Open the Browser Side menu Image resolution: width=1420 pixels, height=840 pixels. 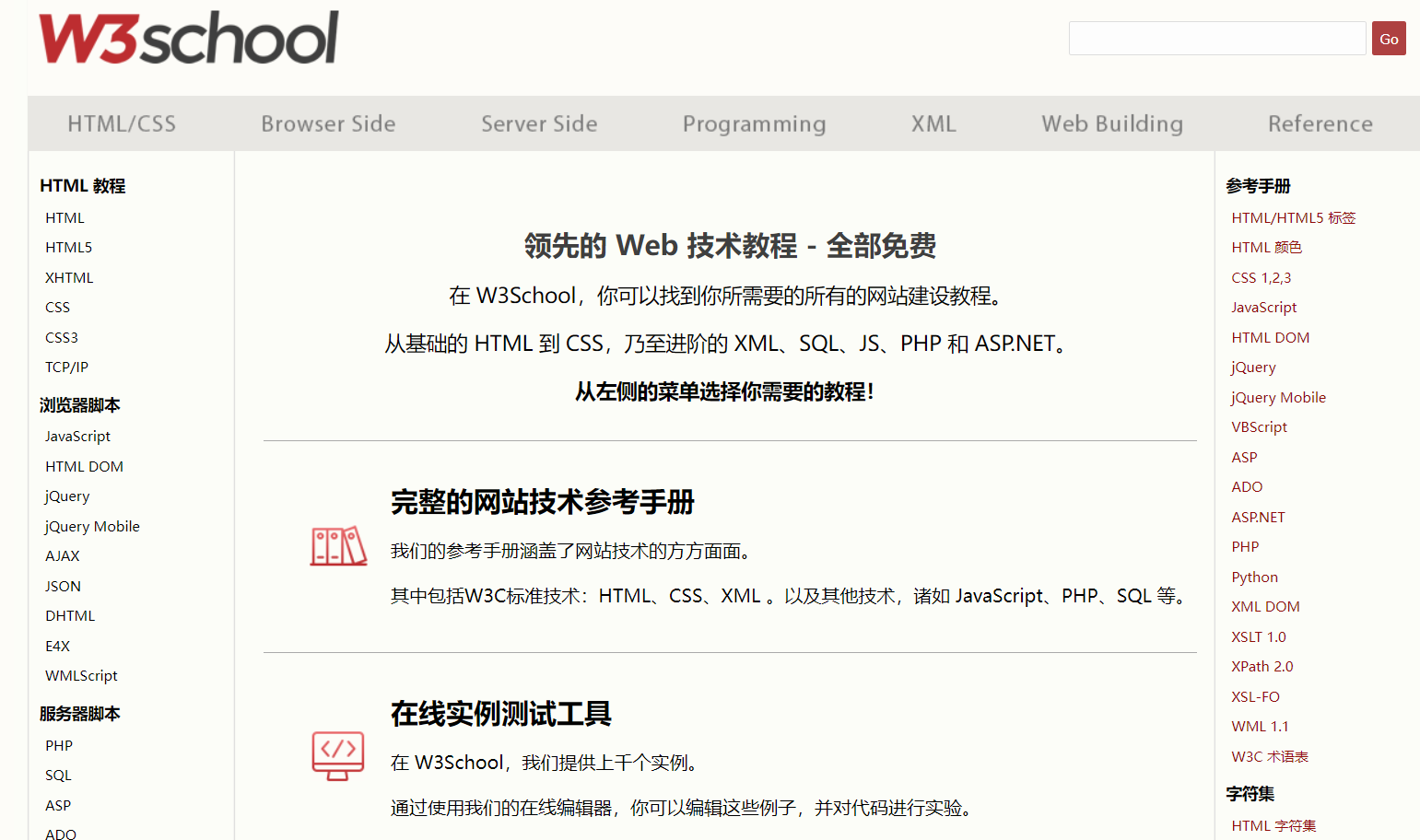pos(328,123)
